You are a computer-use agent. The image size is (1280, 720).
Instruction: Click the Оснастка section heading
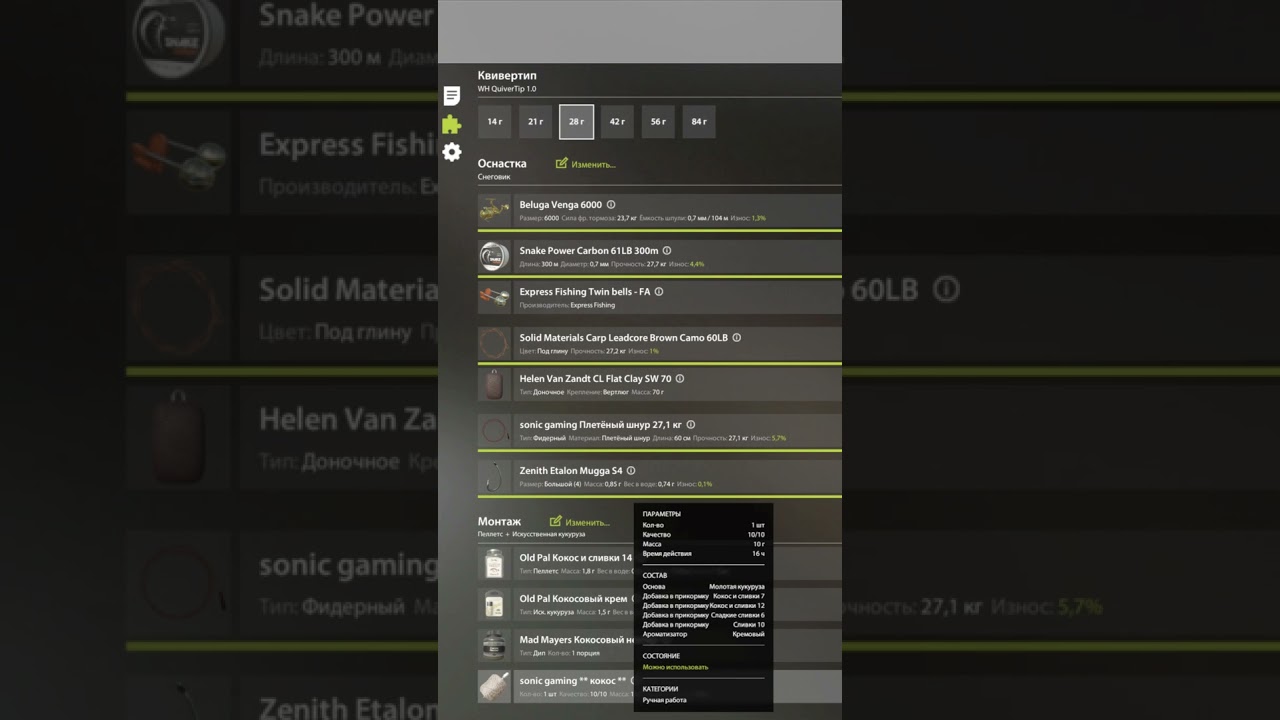point(502,163)
